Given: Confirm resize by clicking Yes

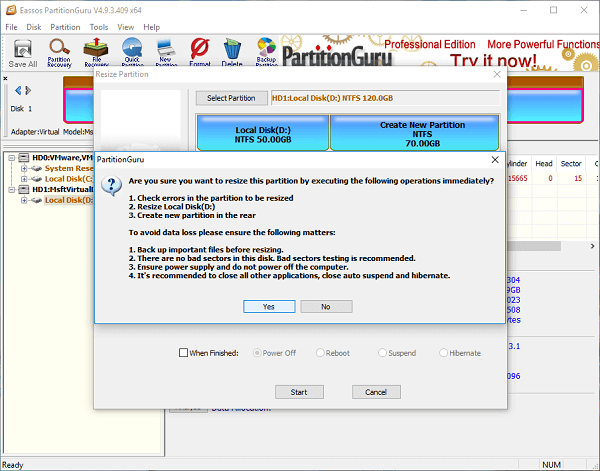Looking at the screenshot, I should point(269,306).
